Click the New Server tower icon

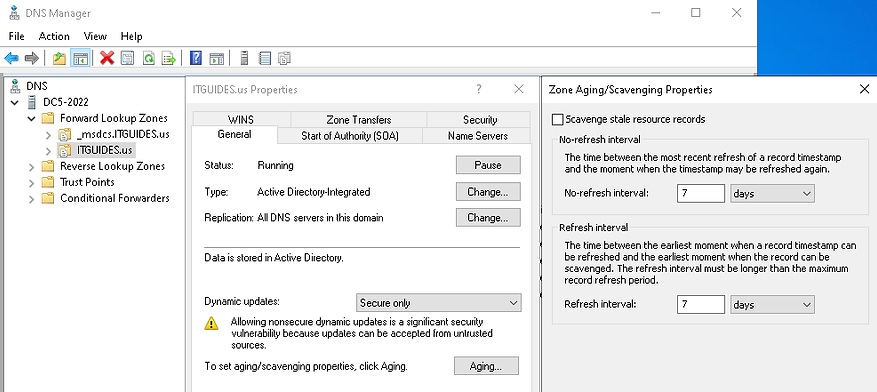click(x=244, y=58)
